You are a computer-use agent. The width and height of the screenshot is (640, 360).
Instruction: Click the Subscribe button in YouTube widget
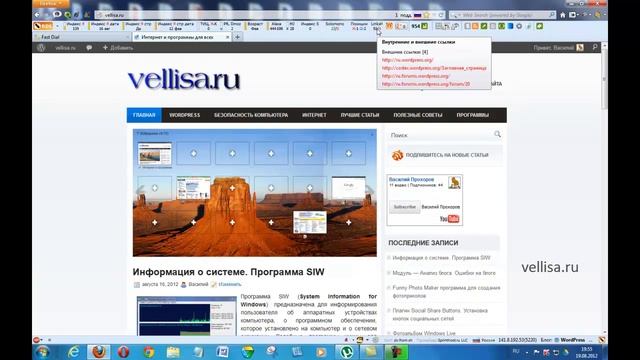pyautogui.click(x=404, y=207)
